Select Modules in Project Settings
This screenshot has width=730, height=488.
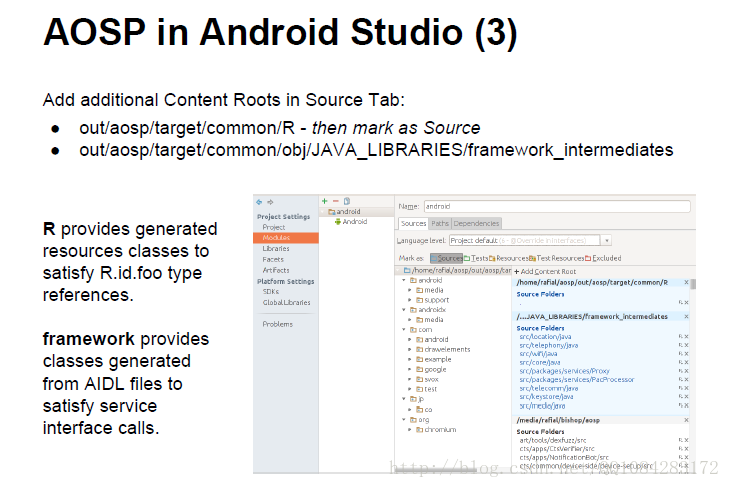[x=286, y=238]
